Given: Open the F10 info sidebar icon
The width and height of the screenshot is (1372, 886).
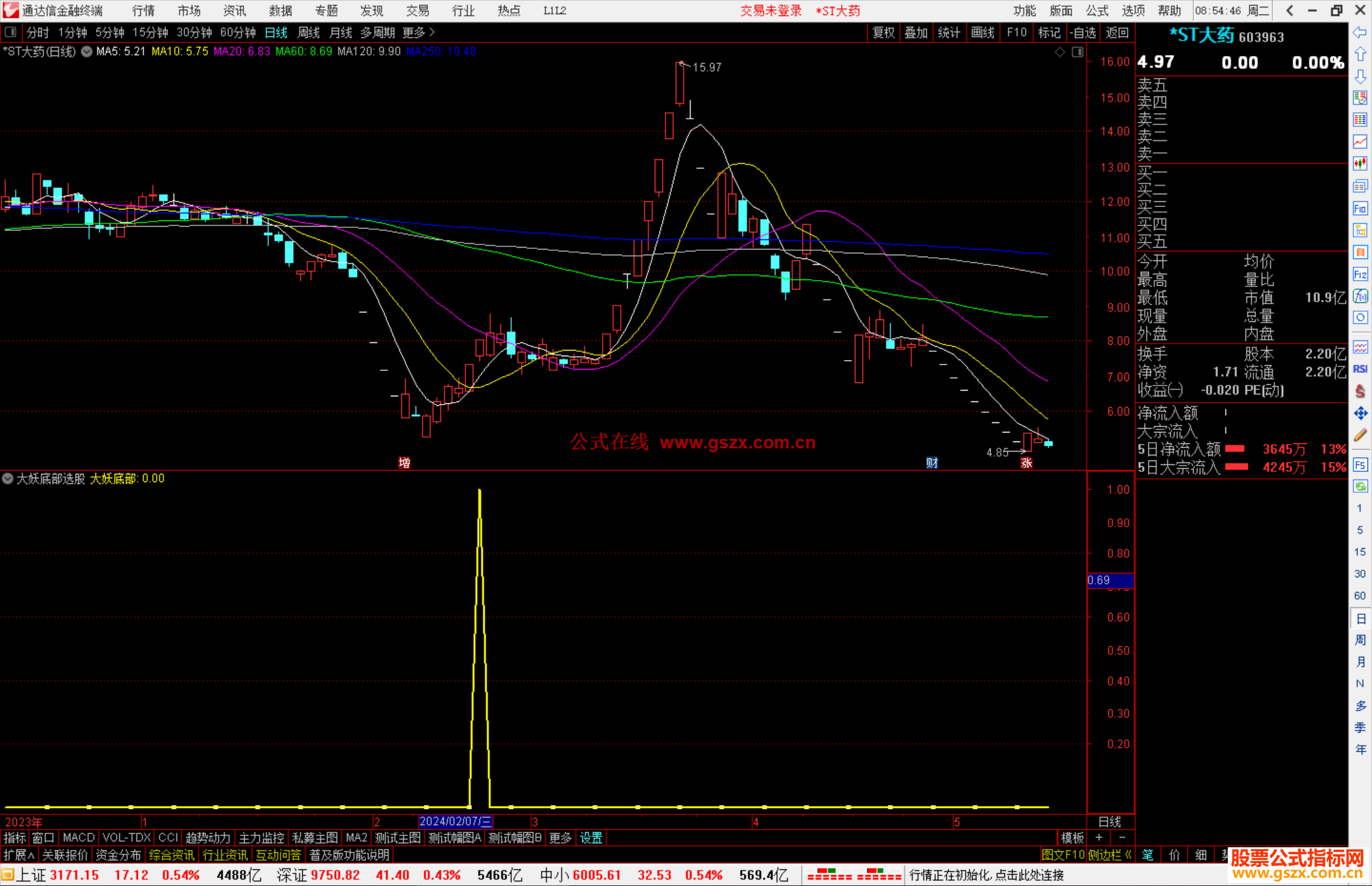Looking at the screenshot, I should click(x=1360, y=208).
